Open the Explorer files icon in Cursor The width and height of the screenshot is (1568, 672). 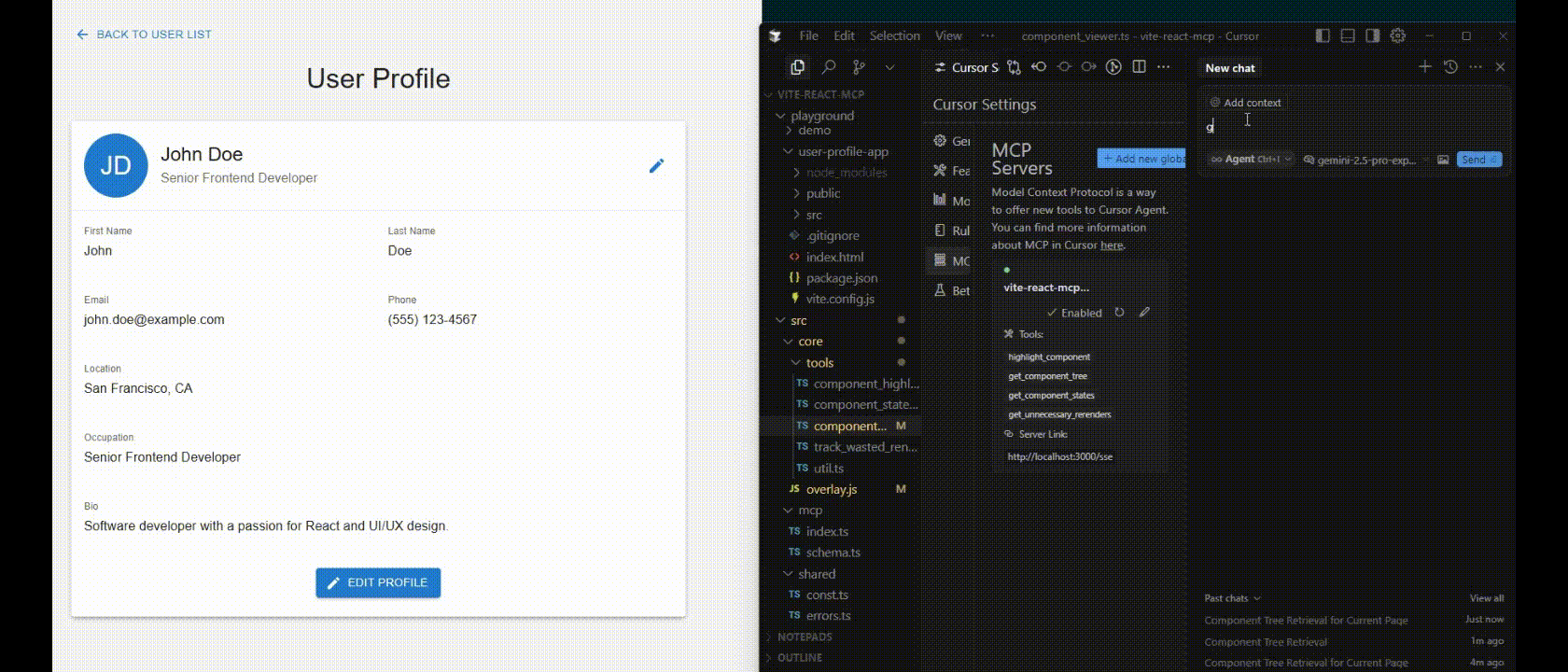point(797,67)
